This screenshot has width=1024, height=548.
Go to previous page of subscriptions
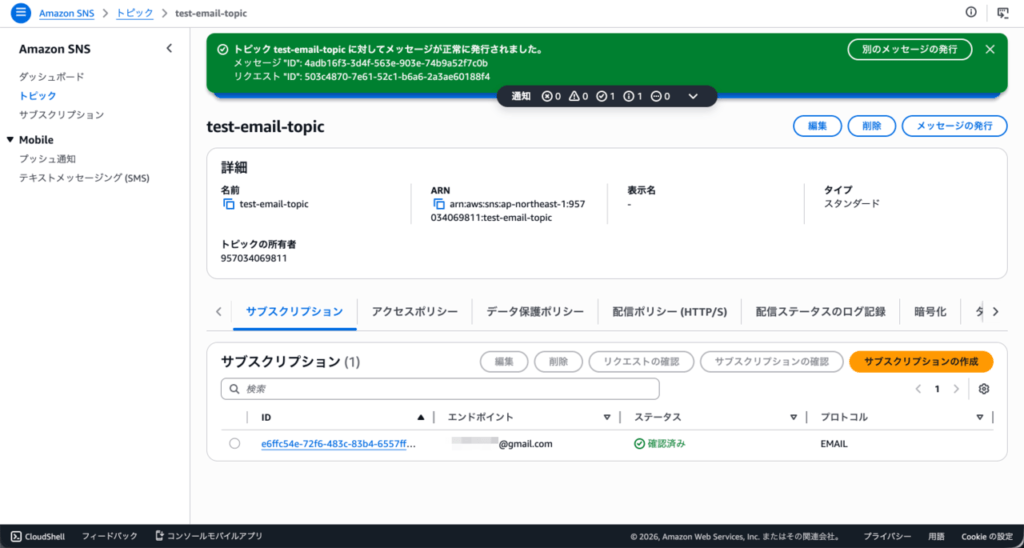918,389
